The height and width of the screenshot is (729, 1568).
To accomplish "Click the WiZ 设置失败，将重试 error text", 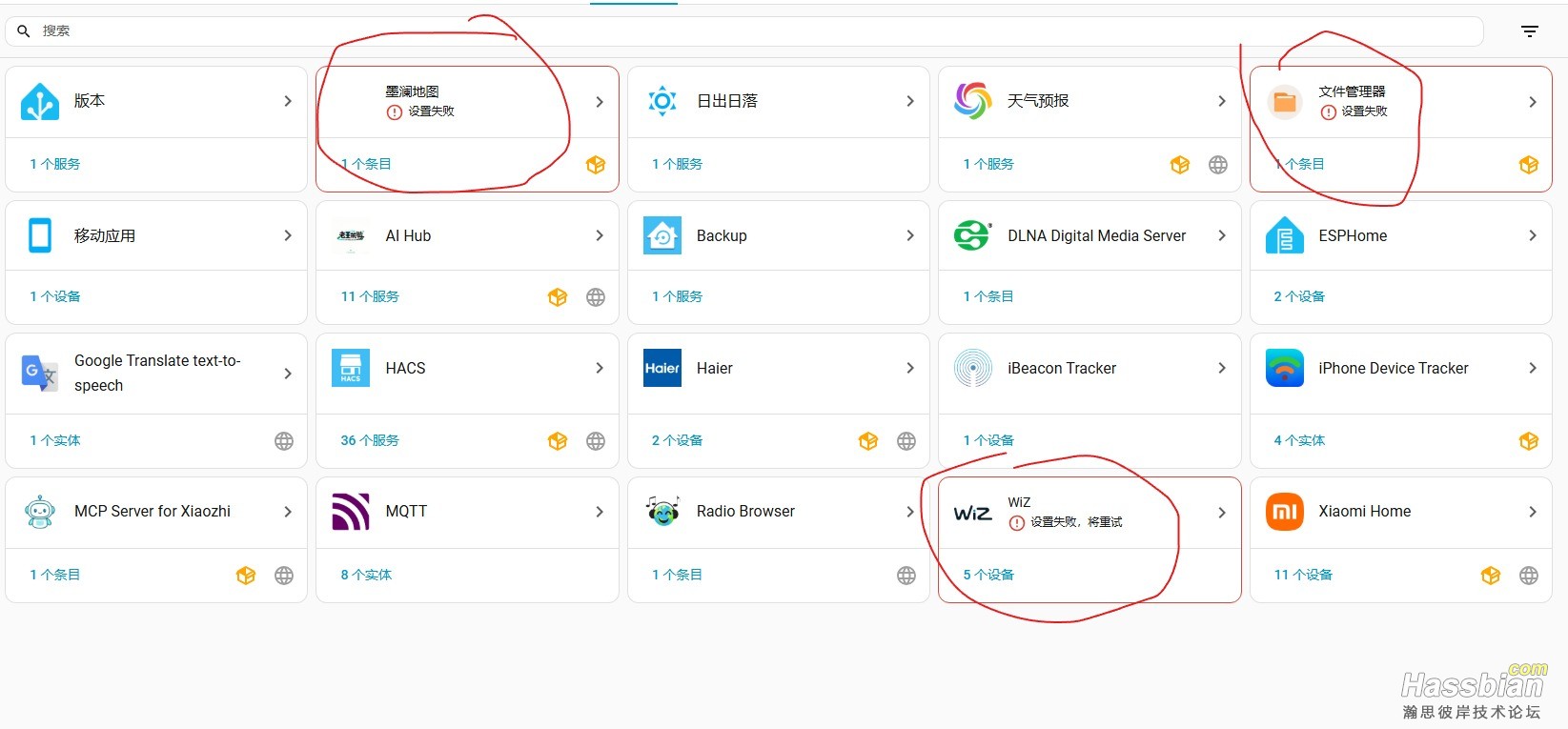I will point(1076,522).
